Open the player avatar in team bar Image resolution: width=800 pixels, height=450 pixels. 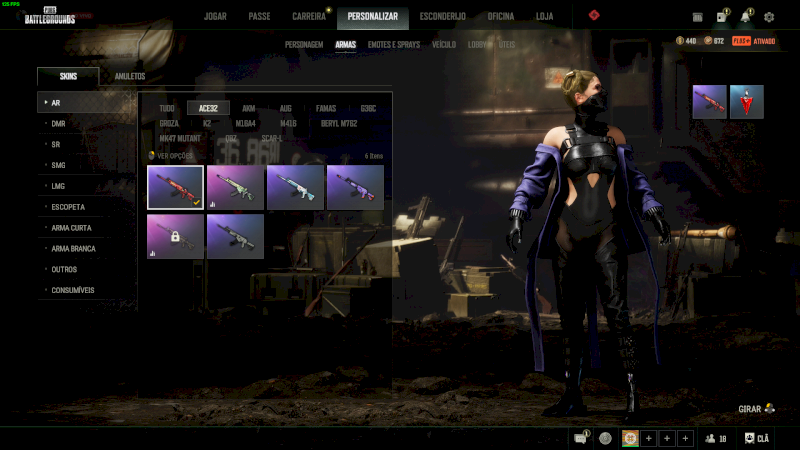click(630, 438)
